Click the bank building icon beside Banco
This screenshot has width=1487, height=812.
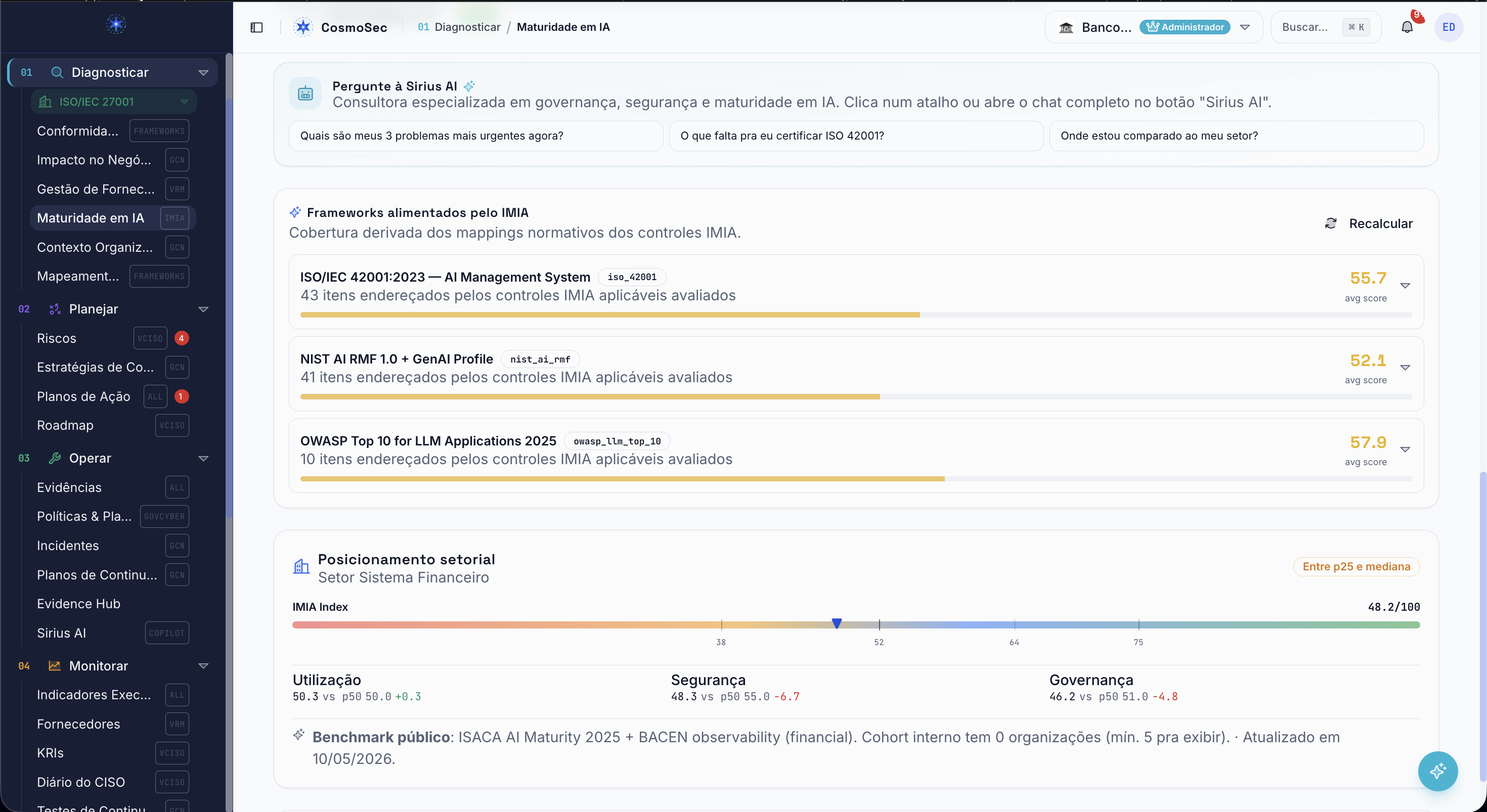point(1066,27)
